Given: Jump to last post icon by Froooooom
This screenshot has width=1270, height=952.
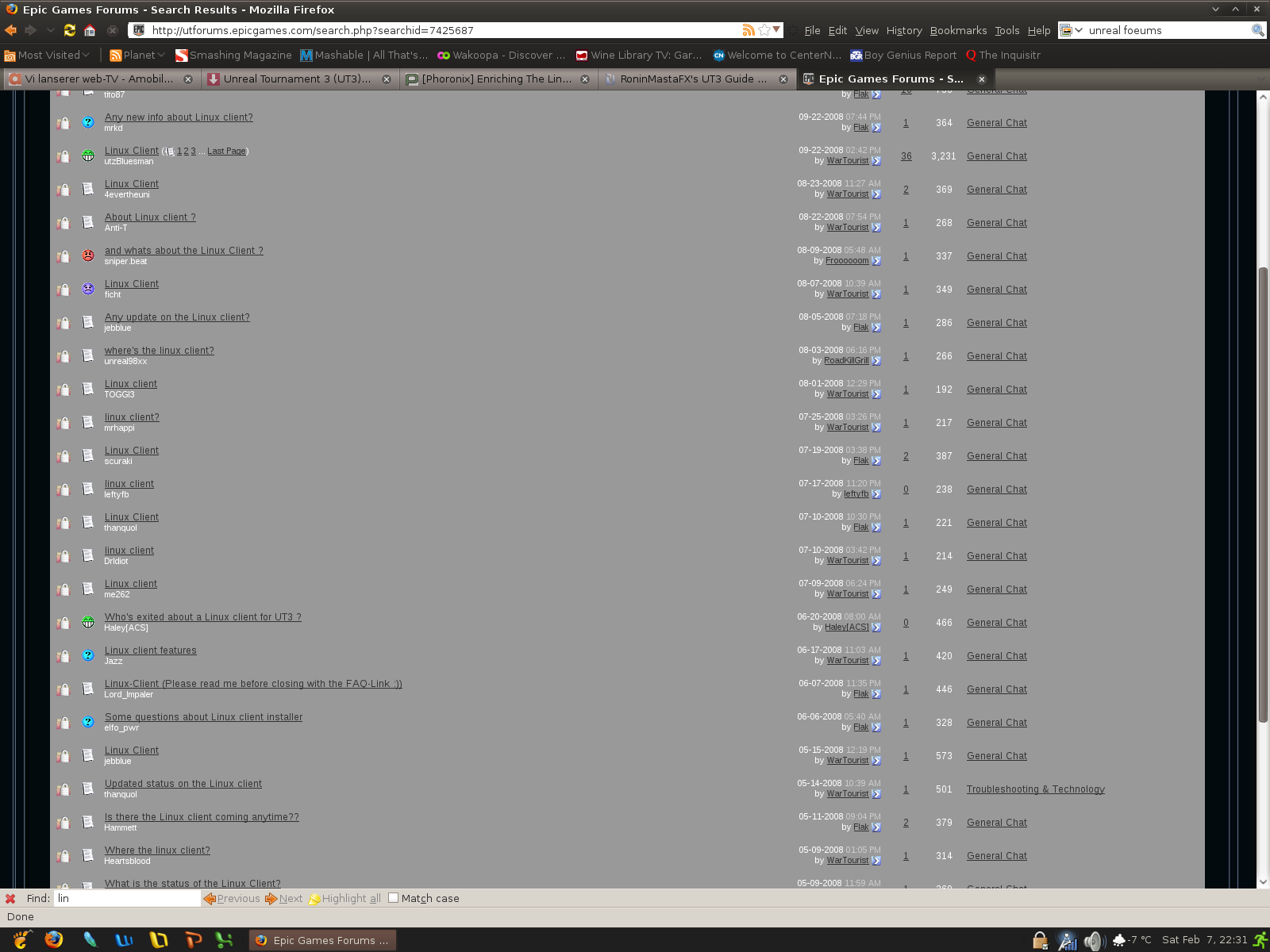Looking at the screenshot, I should pyautogui.click(x=876, y=261).
